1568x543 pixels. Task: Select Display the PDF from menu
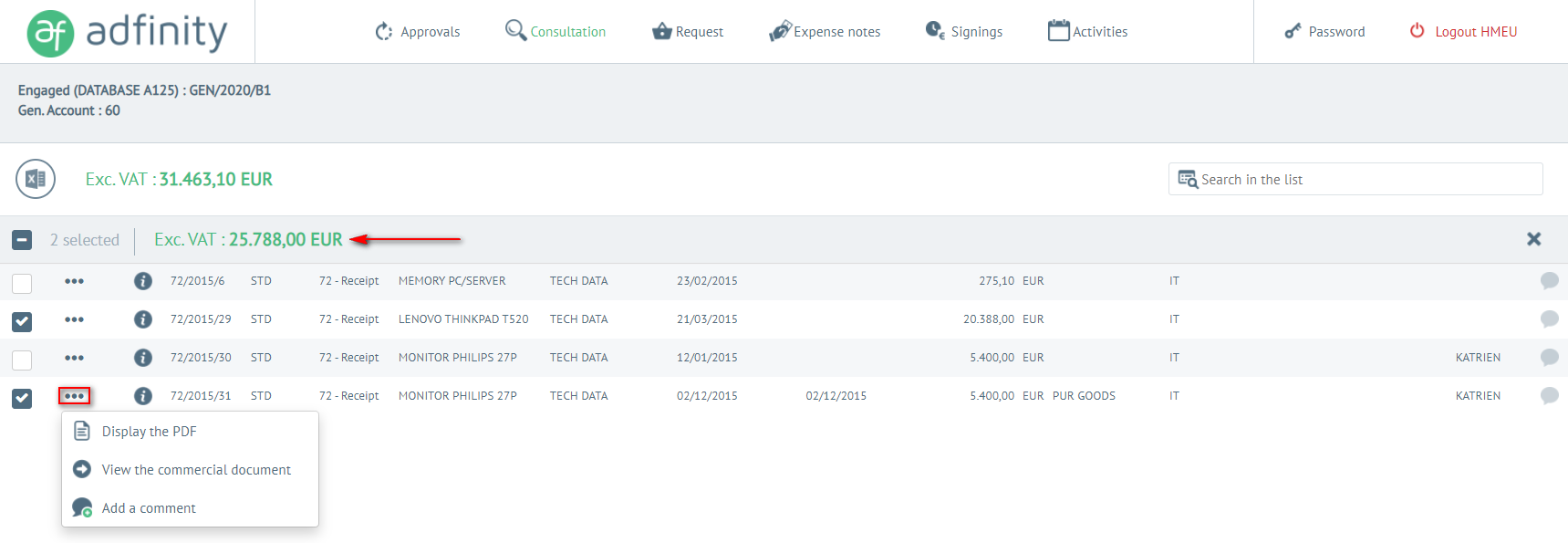click(x=149, y=432)
